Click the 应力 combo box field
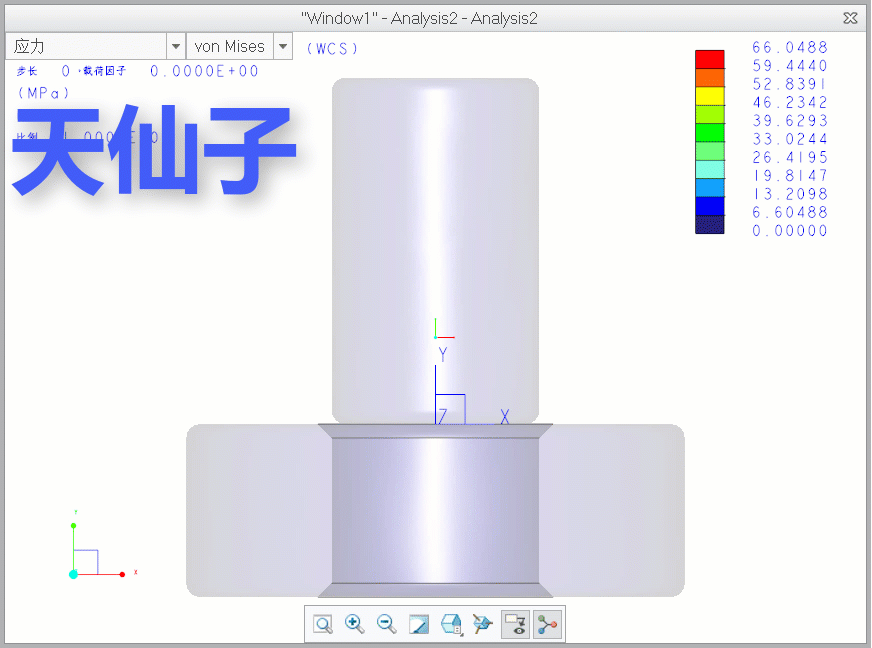 pyautogui.click(x=86, y=46)
